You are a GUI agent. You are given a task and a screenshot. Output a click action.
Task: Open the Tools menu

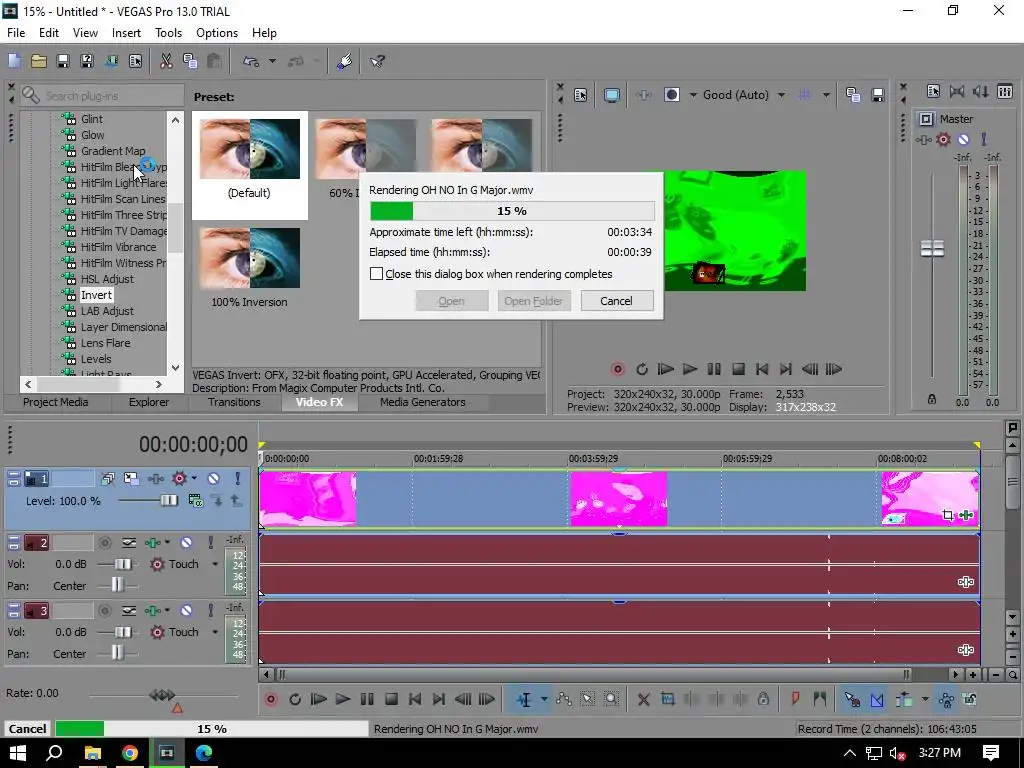click(168, 33)
